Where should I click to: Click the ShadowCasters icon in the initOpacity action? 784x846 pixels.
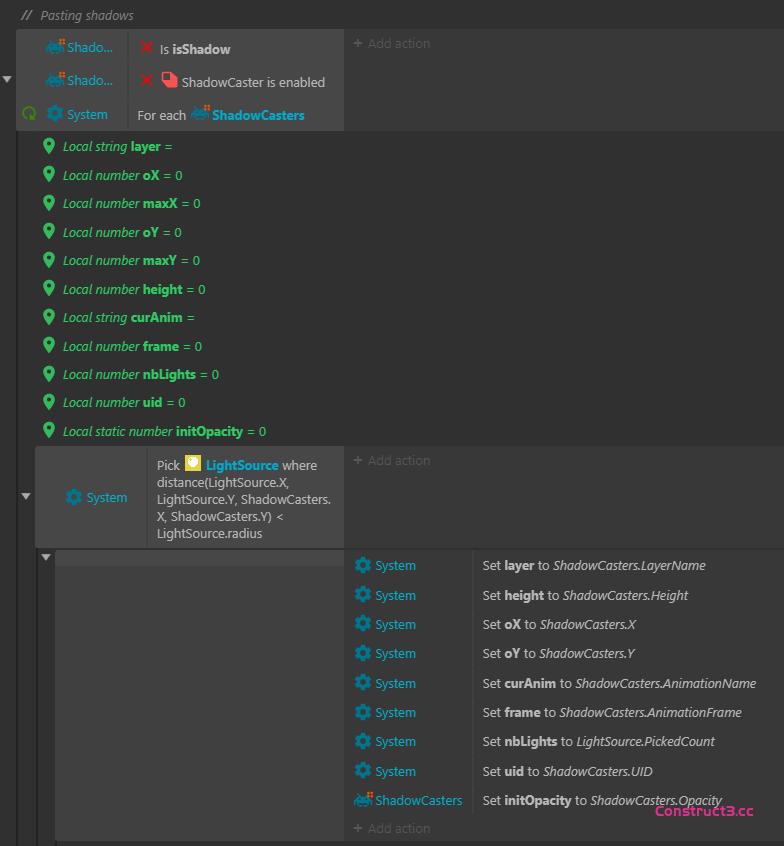[363, 800]
